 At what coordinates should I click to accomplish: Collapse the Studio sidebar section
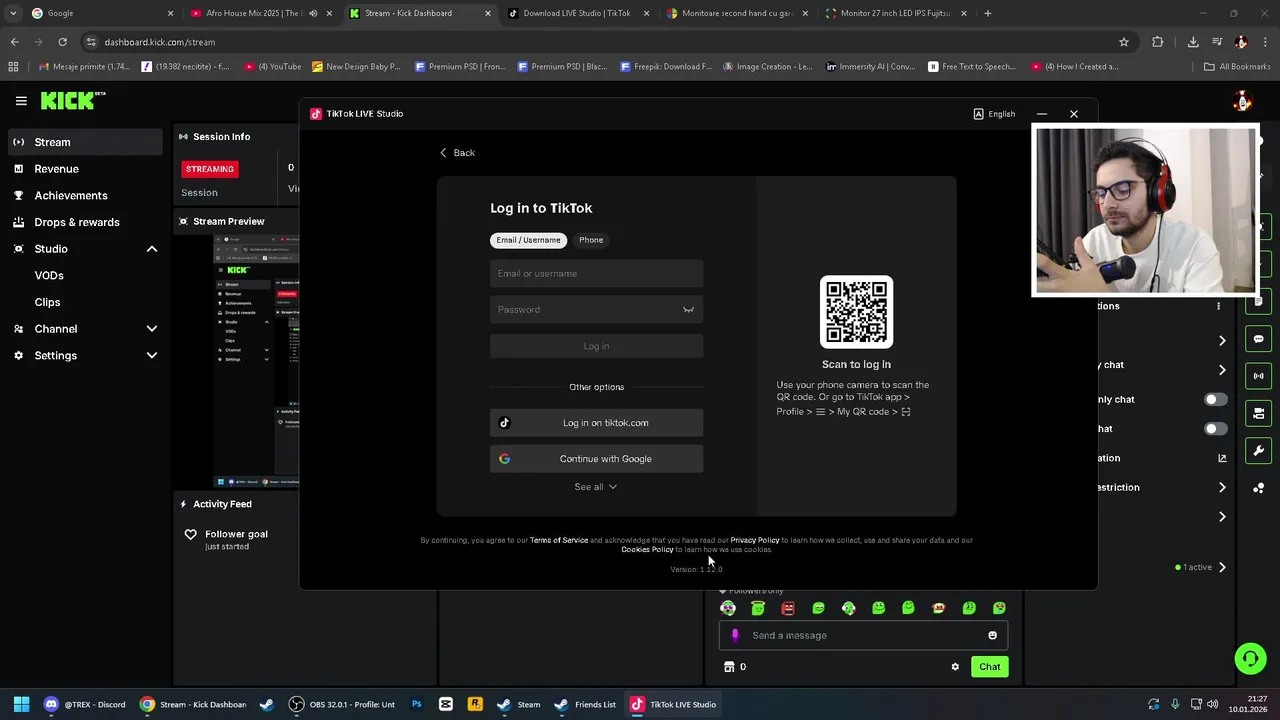(152, 249)
